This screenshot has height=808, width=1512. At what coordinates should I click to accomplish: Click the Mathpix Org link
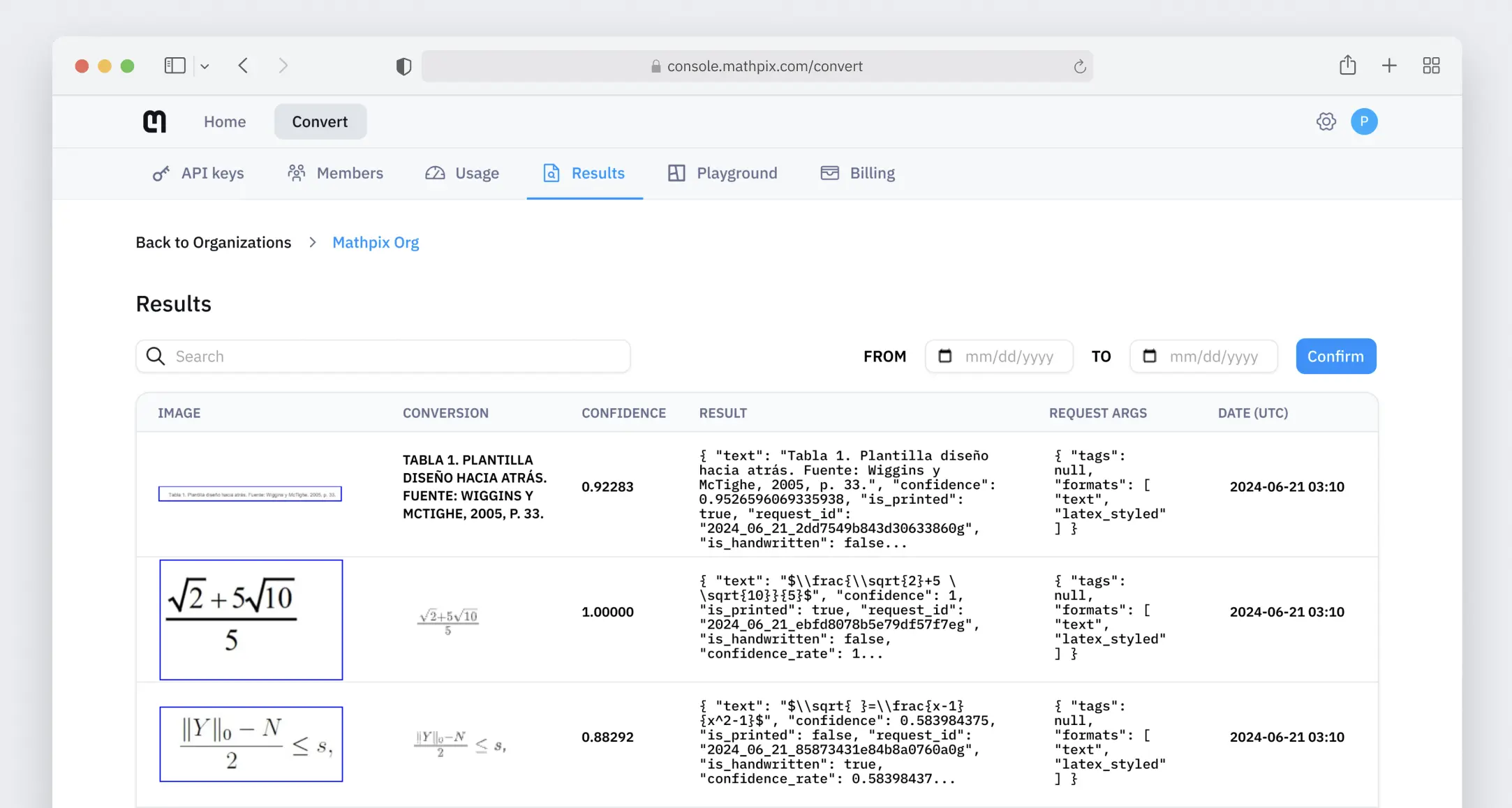click(375, 242)
